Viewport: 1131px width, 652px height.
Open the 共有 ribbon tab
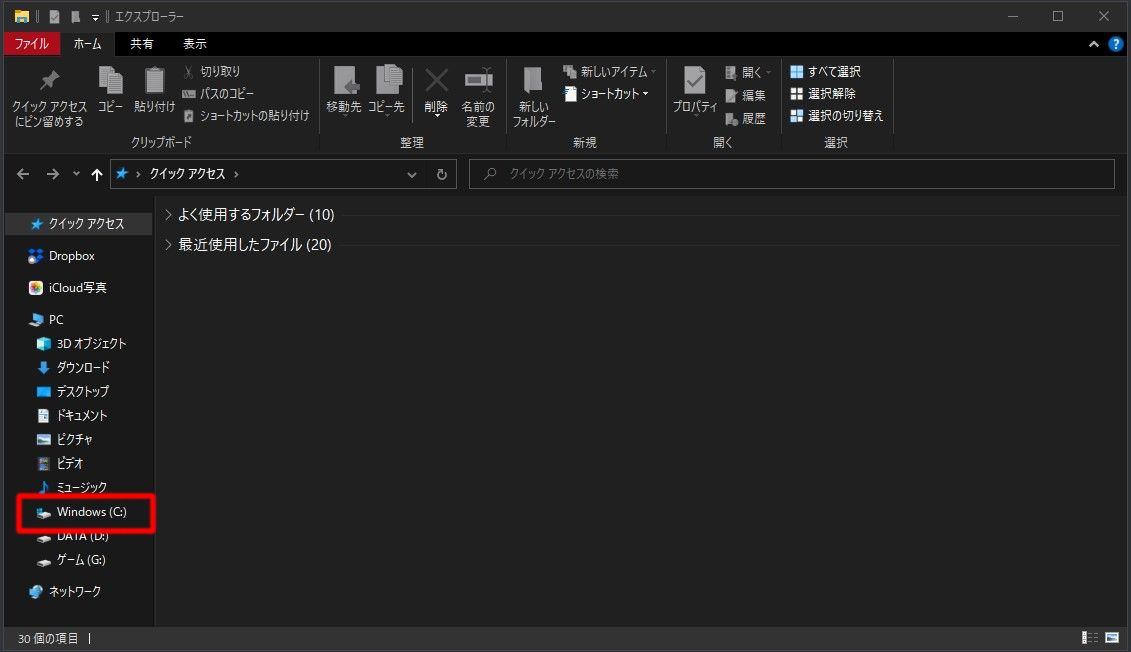142,44
